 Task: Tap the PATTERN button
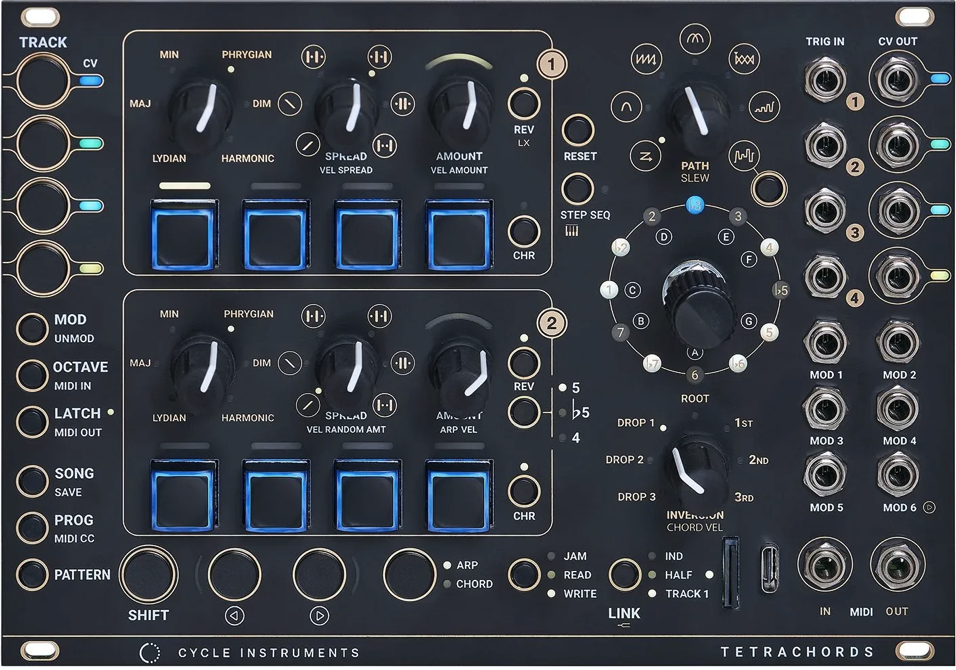[x=32, y=574]
